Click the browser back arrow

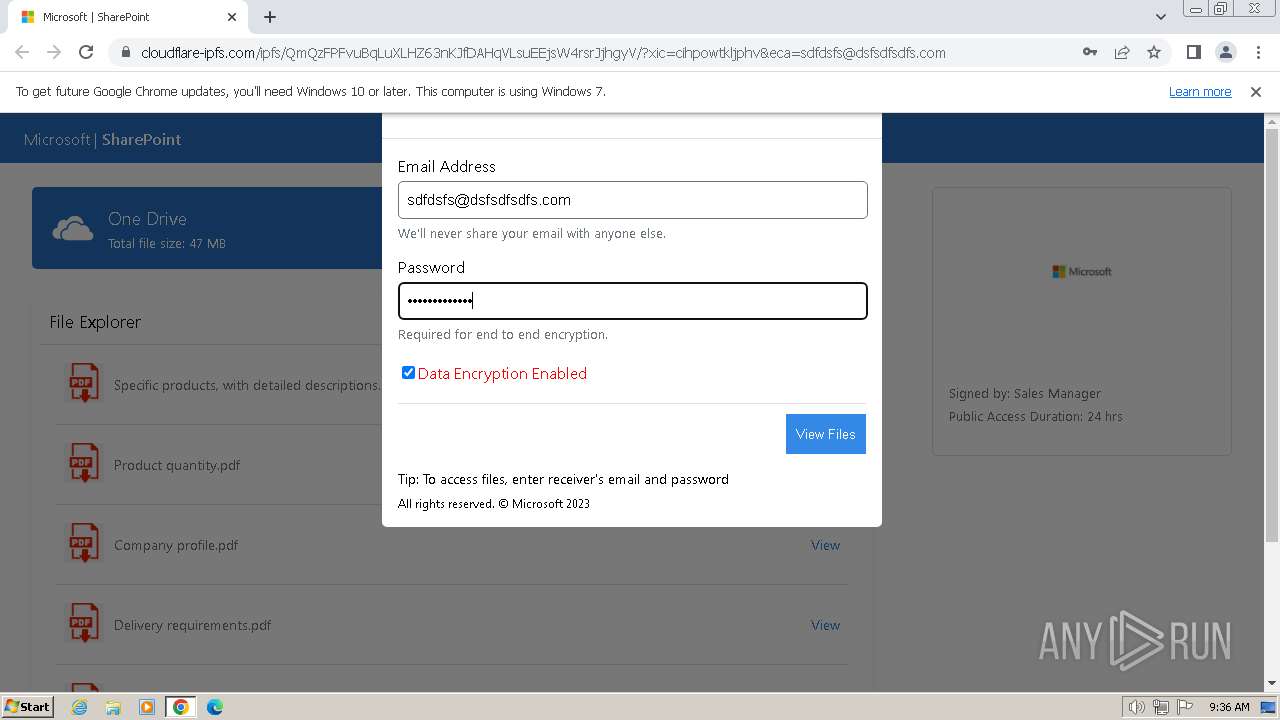tap(22, 52)
